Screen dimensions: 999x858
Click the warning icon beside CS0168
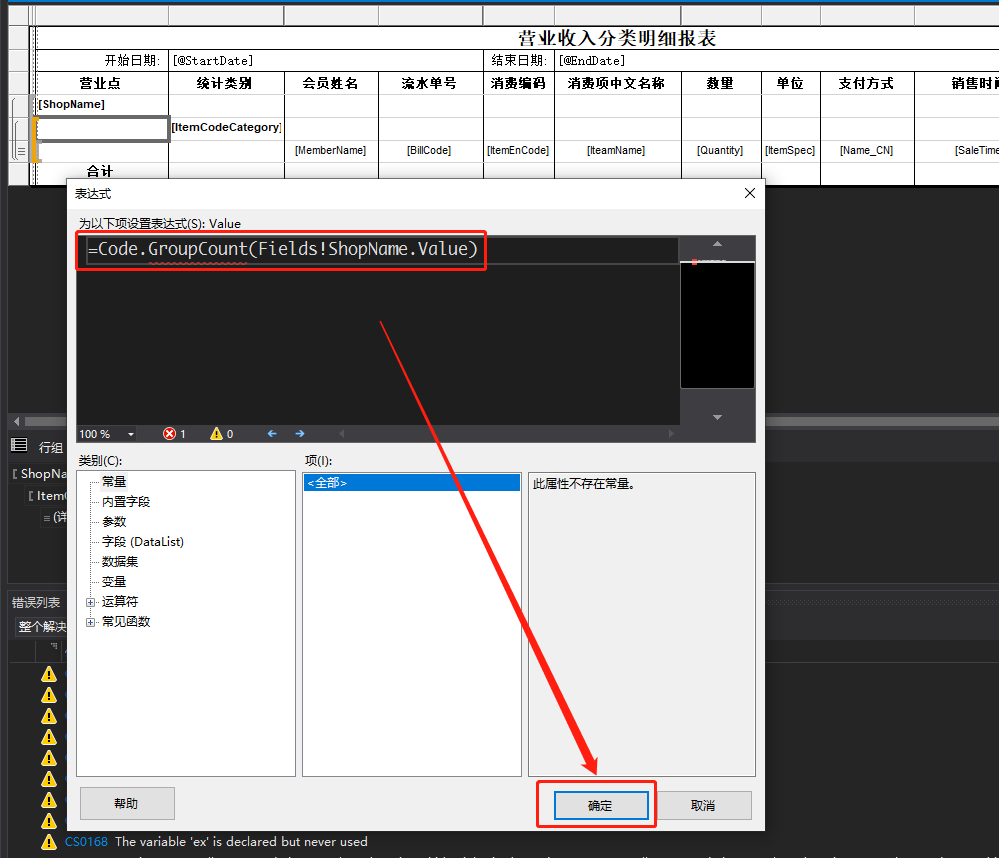tap(49, 842)
